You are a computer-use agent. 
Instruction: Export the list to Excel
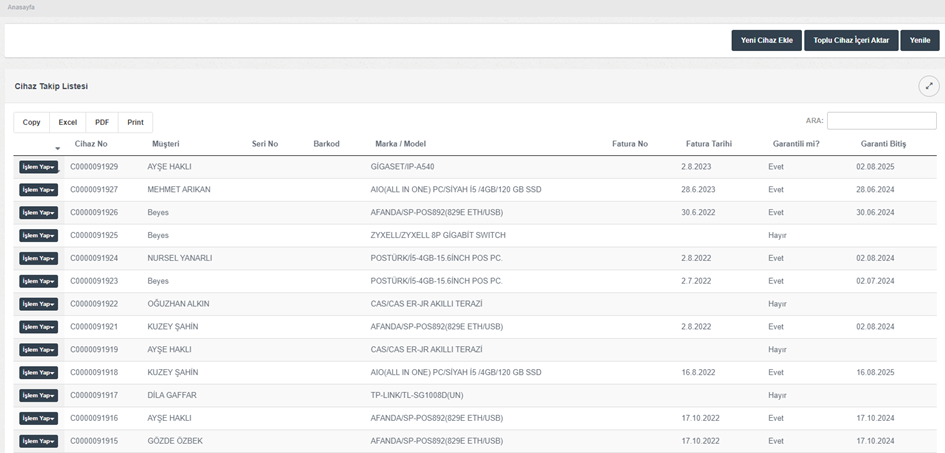(67, 122)
